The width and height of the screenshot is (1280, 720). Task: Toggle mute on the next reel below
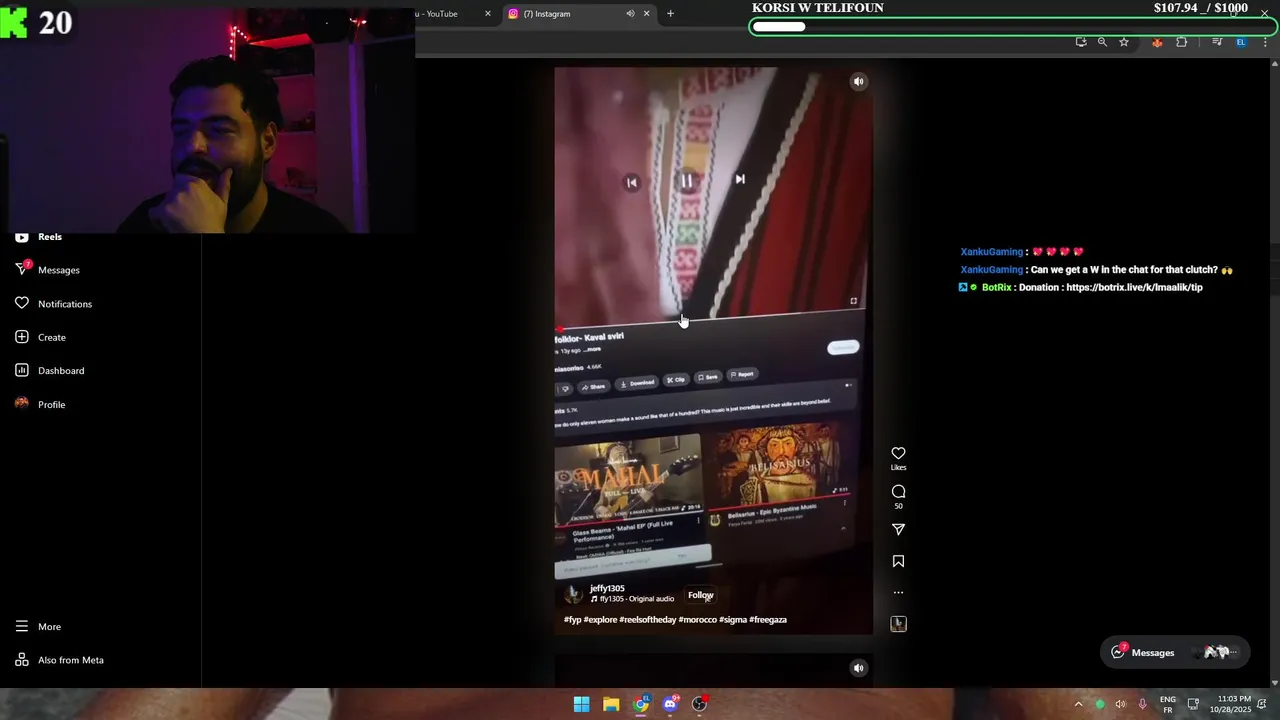[x=858, y=668]
